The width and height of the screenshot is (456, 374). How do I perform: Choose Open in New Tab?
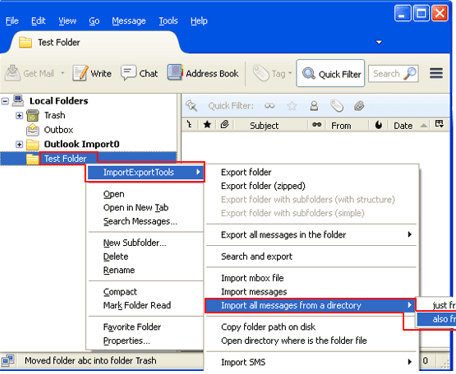coord(136,208)
